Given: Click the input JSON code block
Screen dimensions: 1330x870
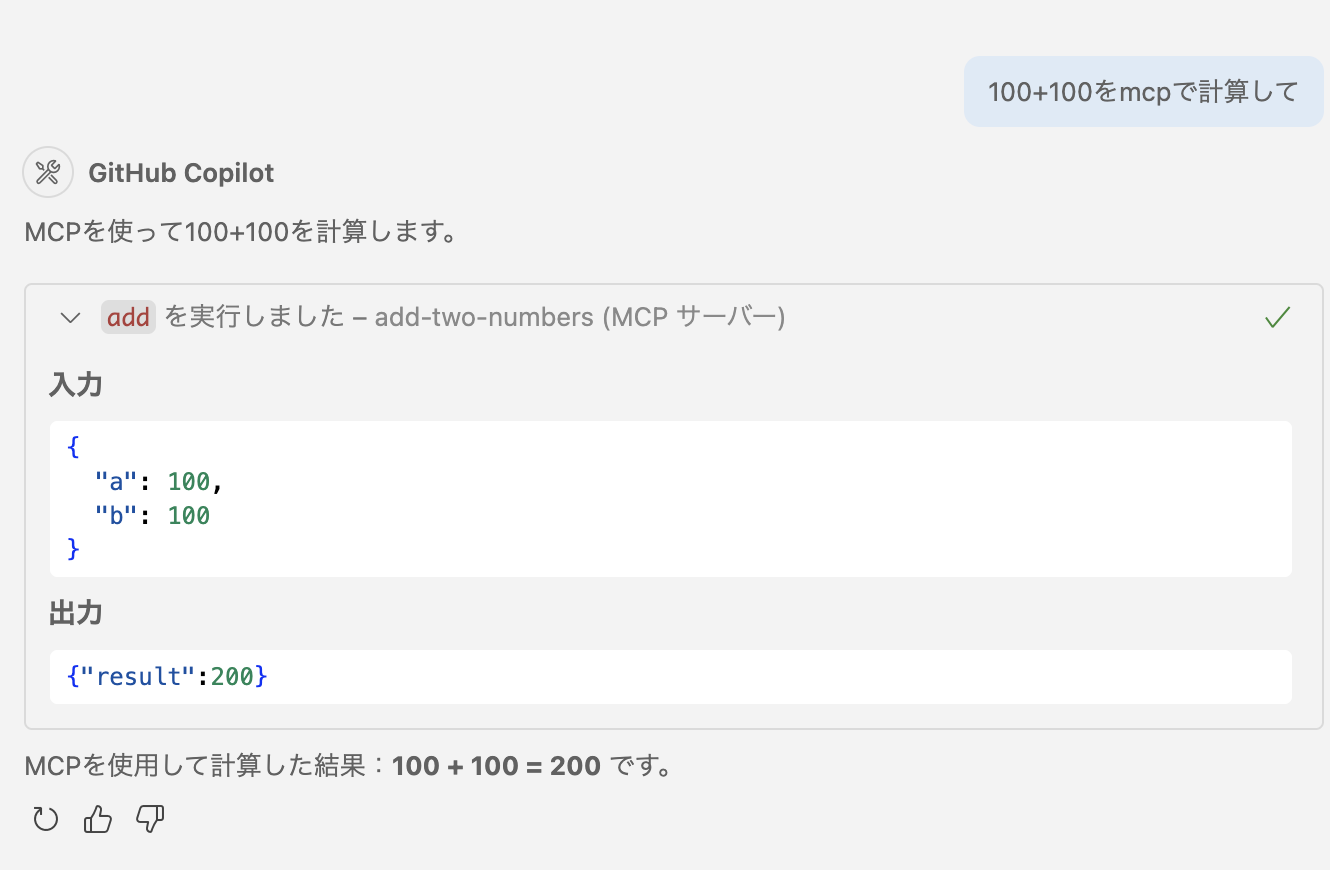Looking at the screenshot, I should 670,498.
